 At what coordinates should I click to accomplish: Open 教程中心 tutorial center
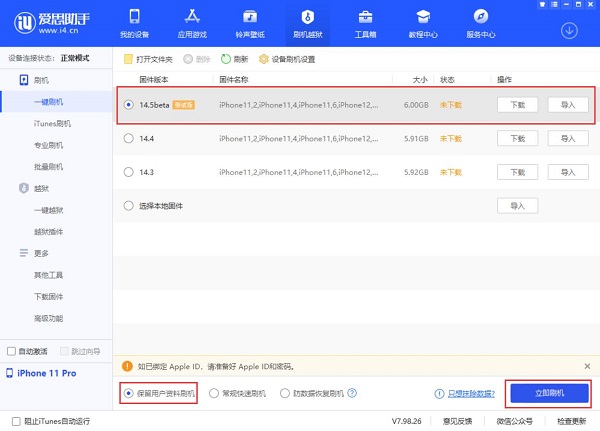[424, 22]
